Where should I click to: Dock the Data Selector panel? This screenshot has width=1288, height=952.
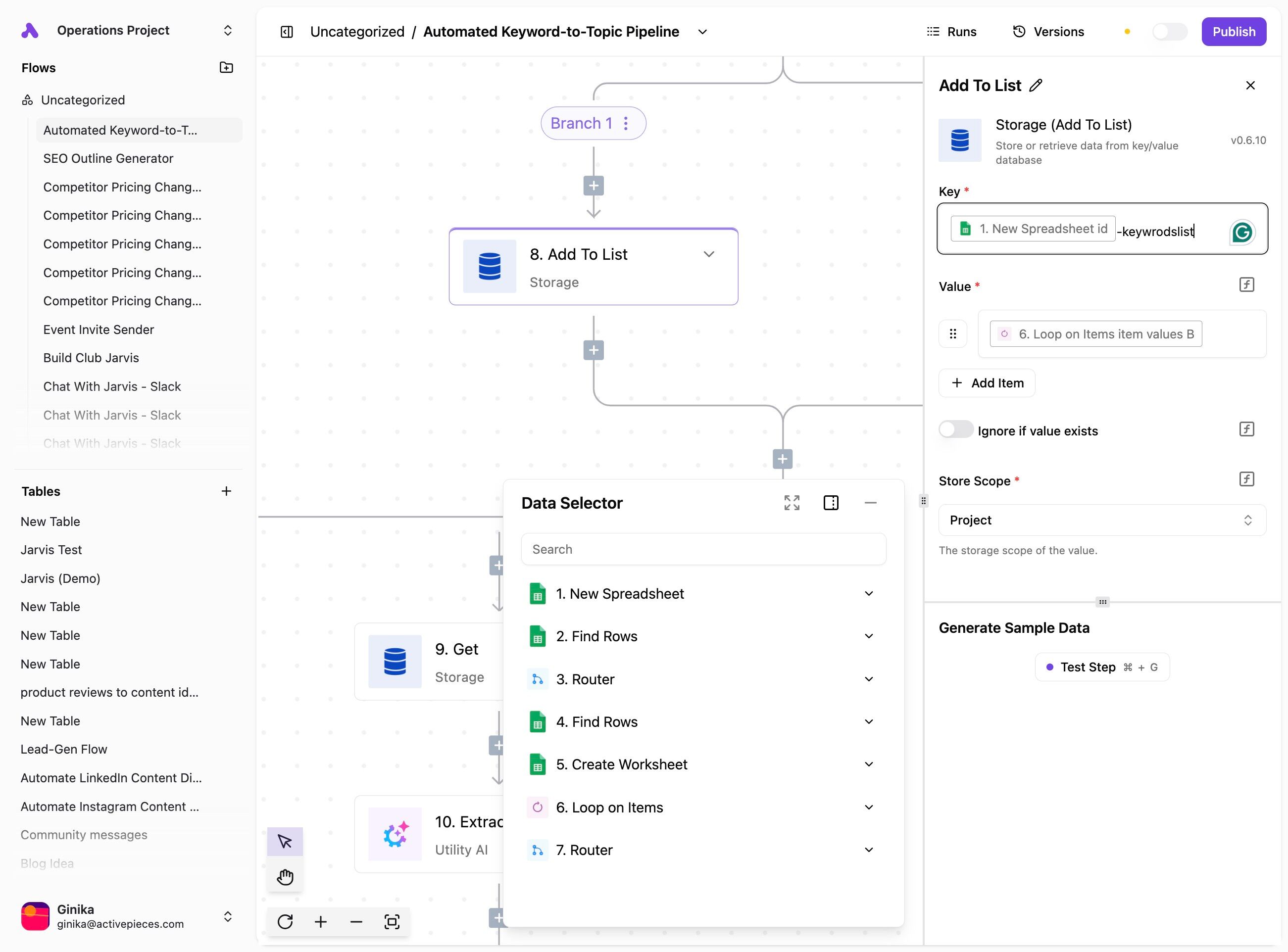[x=831, y=503]
